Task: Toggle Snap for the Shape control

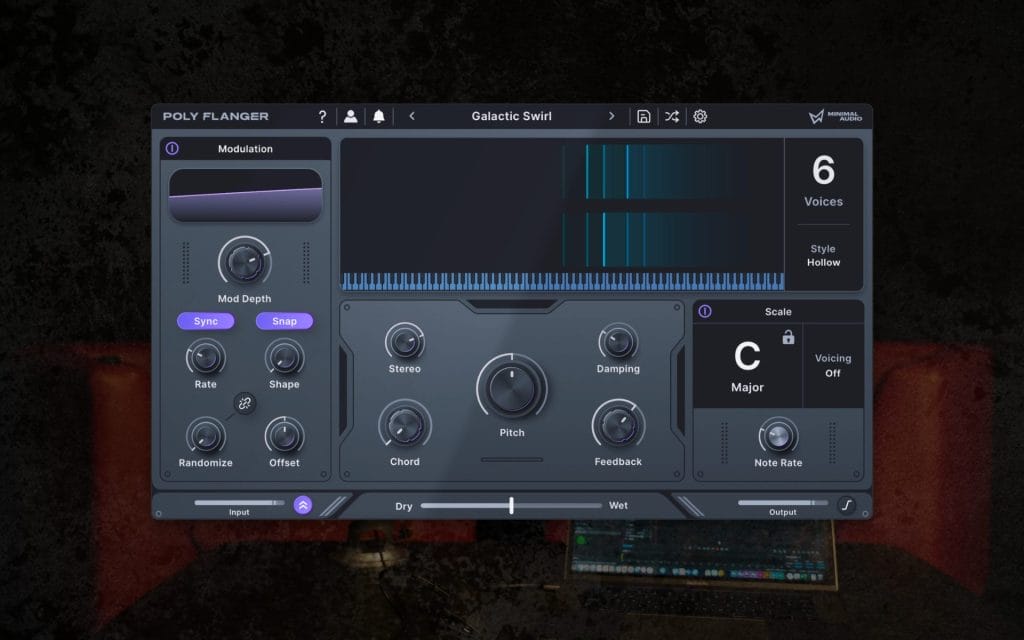Action: tap(284, 321)
